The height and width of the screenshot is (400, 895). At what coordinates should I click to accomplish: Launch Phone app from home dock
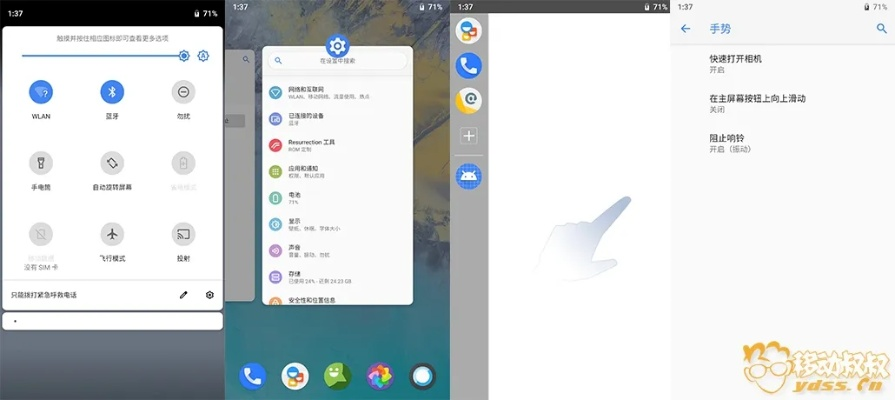point(252,377)
